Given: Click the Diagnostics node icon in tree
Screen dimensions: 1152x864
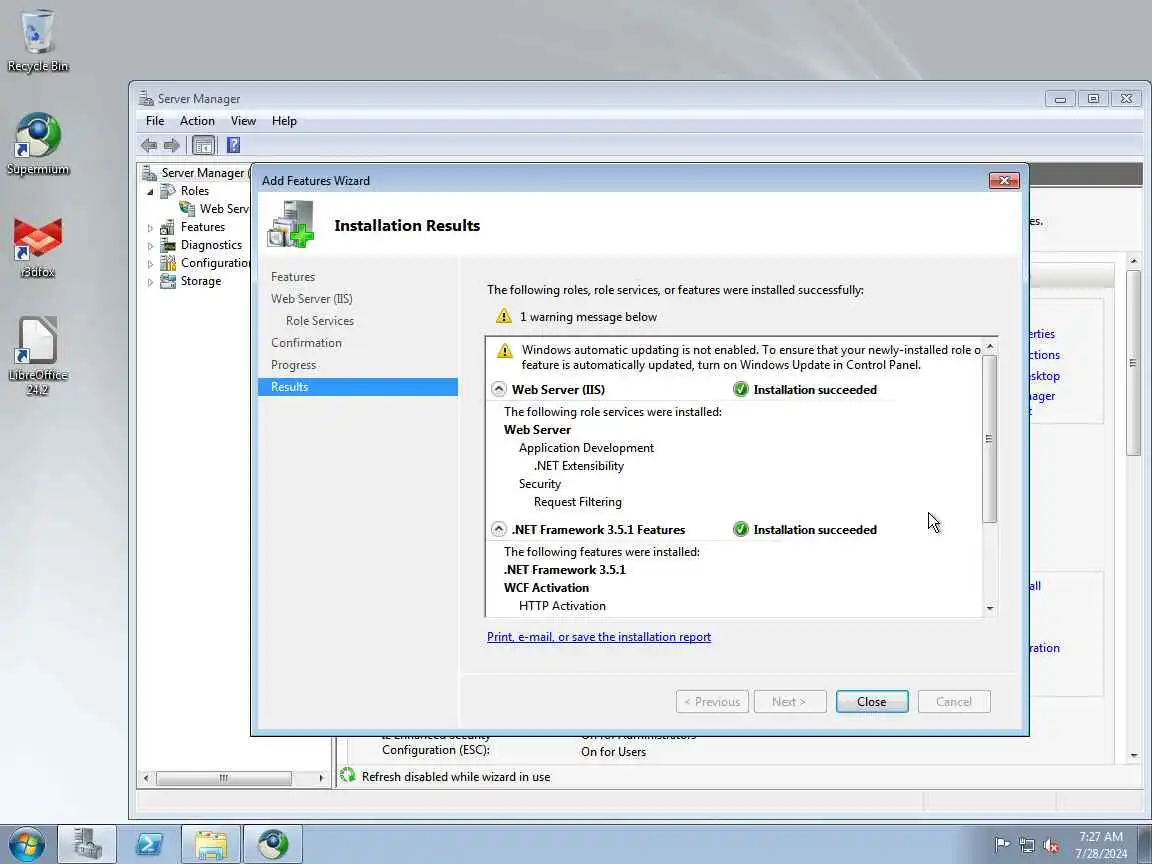Looking at the screenshot, I should 168,245.
